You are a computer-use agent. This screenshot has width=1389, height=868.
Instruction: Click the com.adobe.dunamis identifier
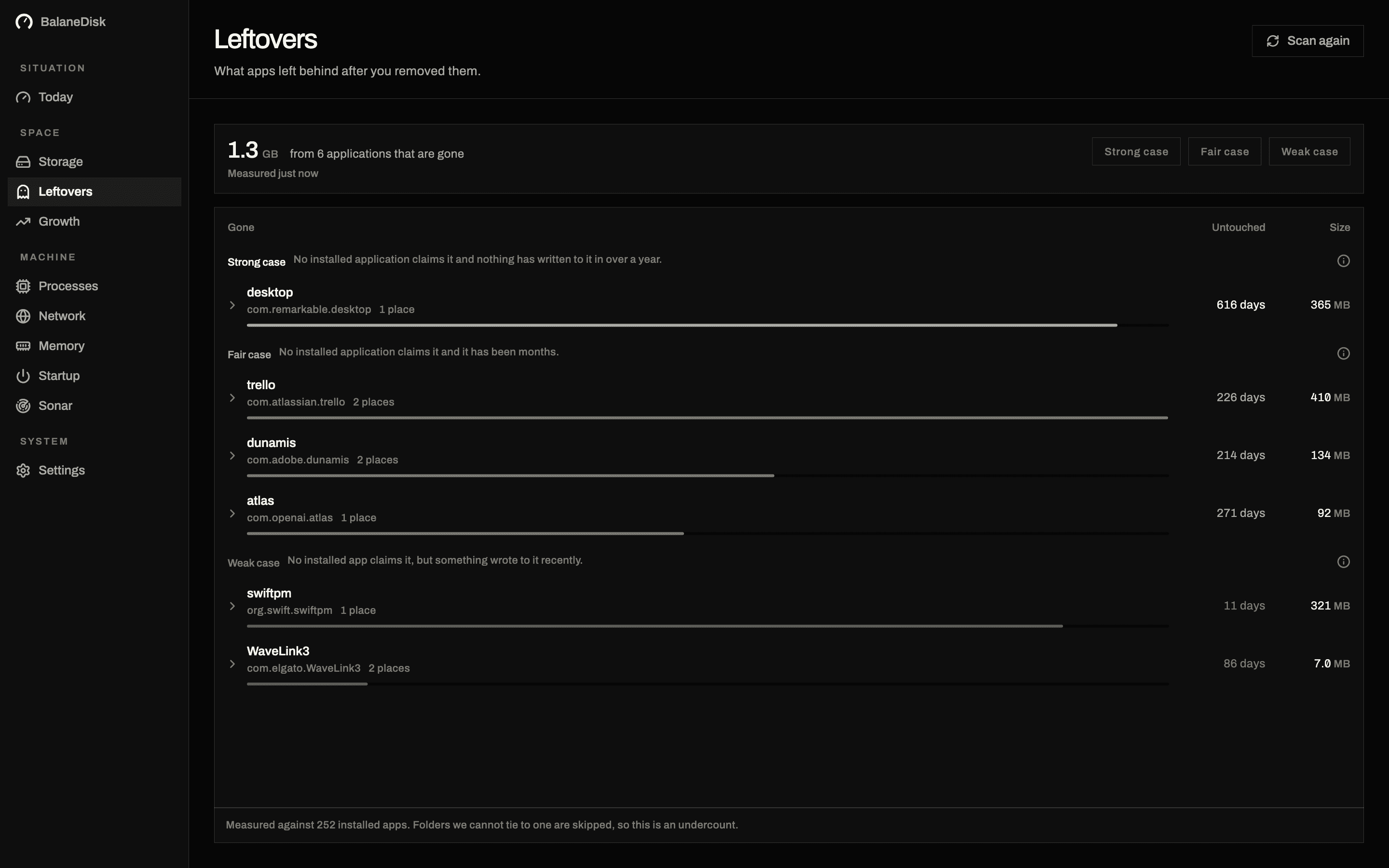(298, 460)
